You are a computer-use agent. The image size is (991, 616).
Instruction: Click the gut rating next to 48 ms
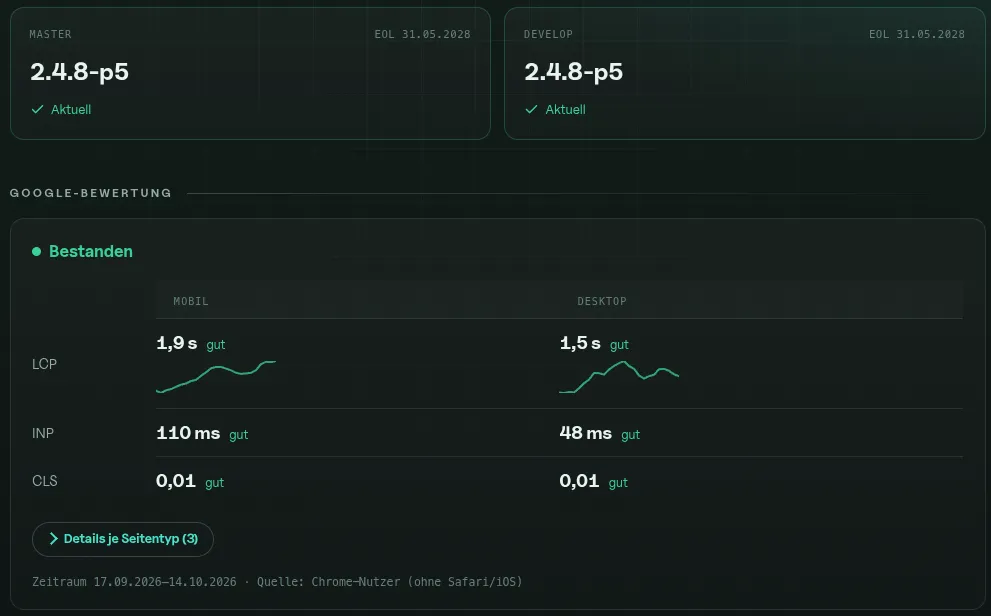coord(631,435)
